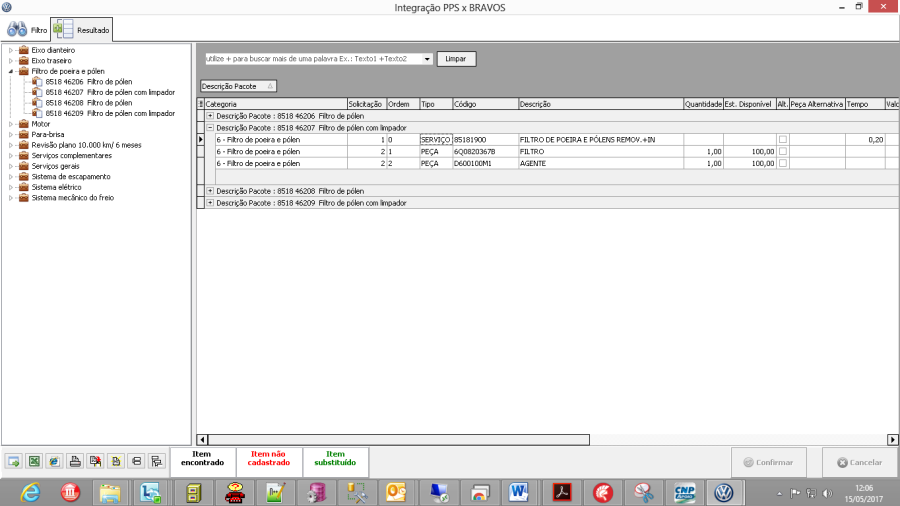The image size is (900, 506).
Task: Sort by the Tempo column header
Action: tap(865, 104)
